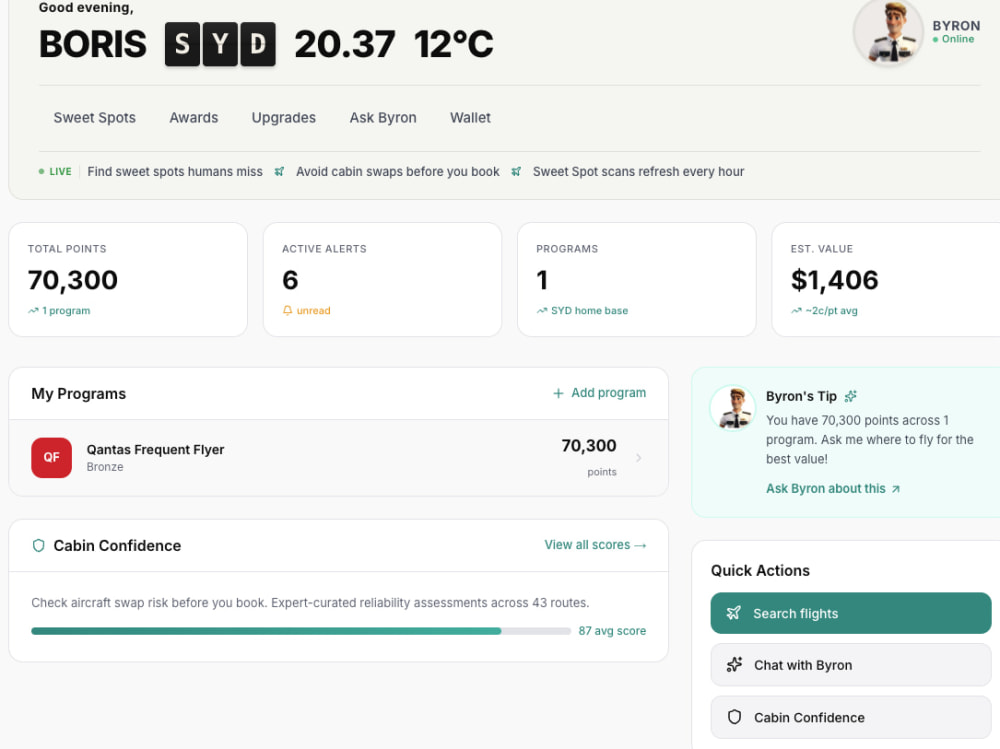The height and width of the screenshot is (749, 1000).
Task: Click the arrow icon after 'Ask Byron about this'
Action: click(x=895, y=489)
